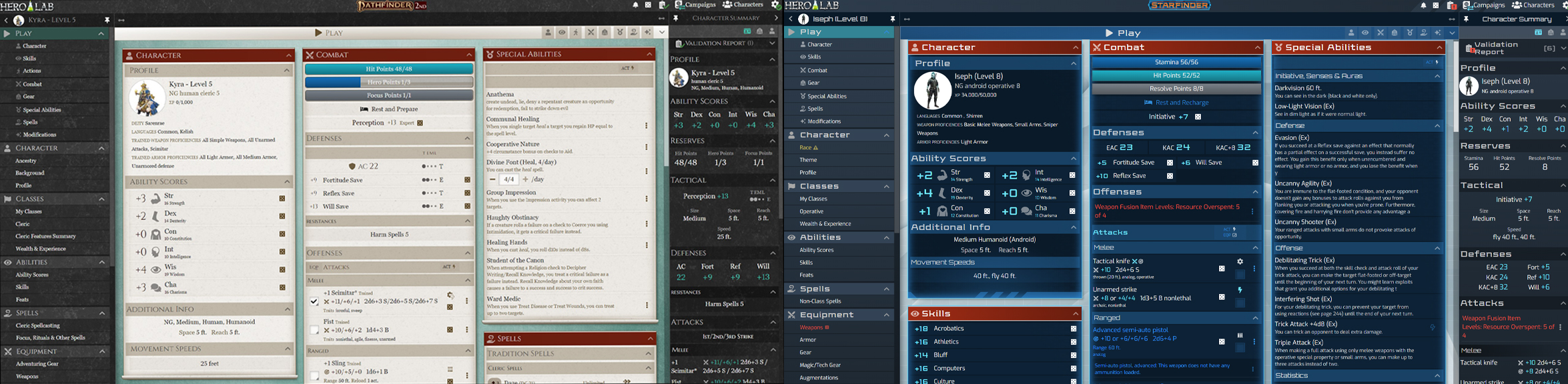The height and width of the screenshot is (384, 1568).
Task: Open notifications bell in Pathfinder window
Action: point(635,5)
